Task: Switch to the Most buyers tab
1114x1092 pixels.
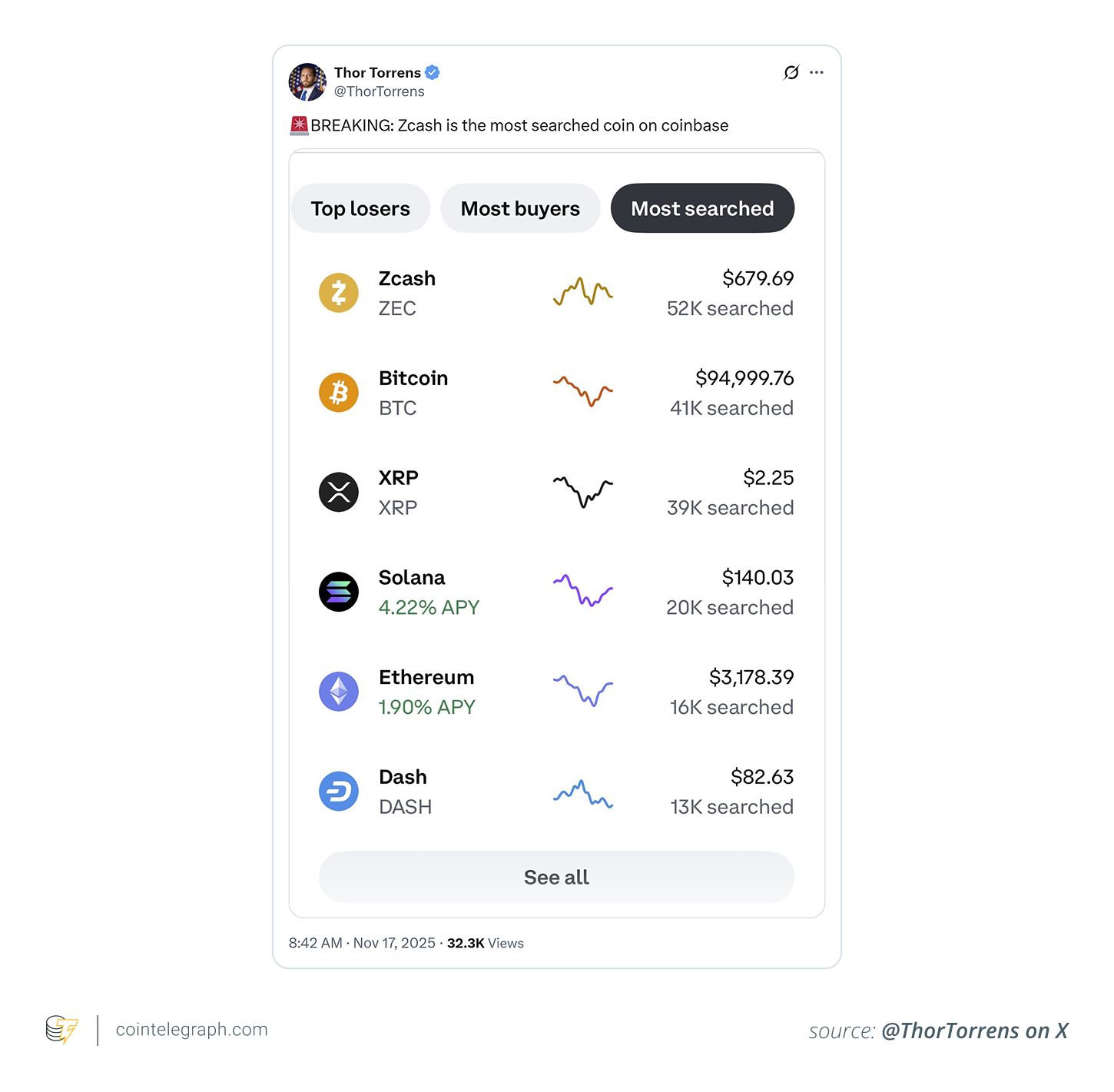Action: (x=520, y=207)
